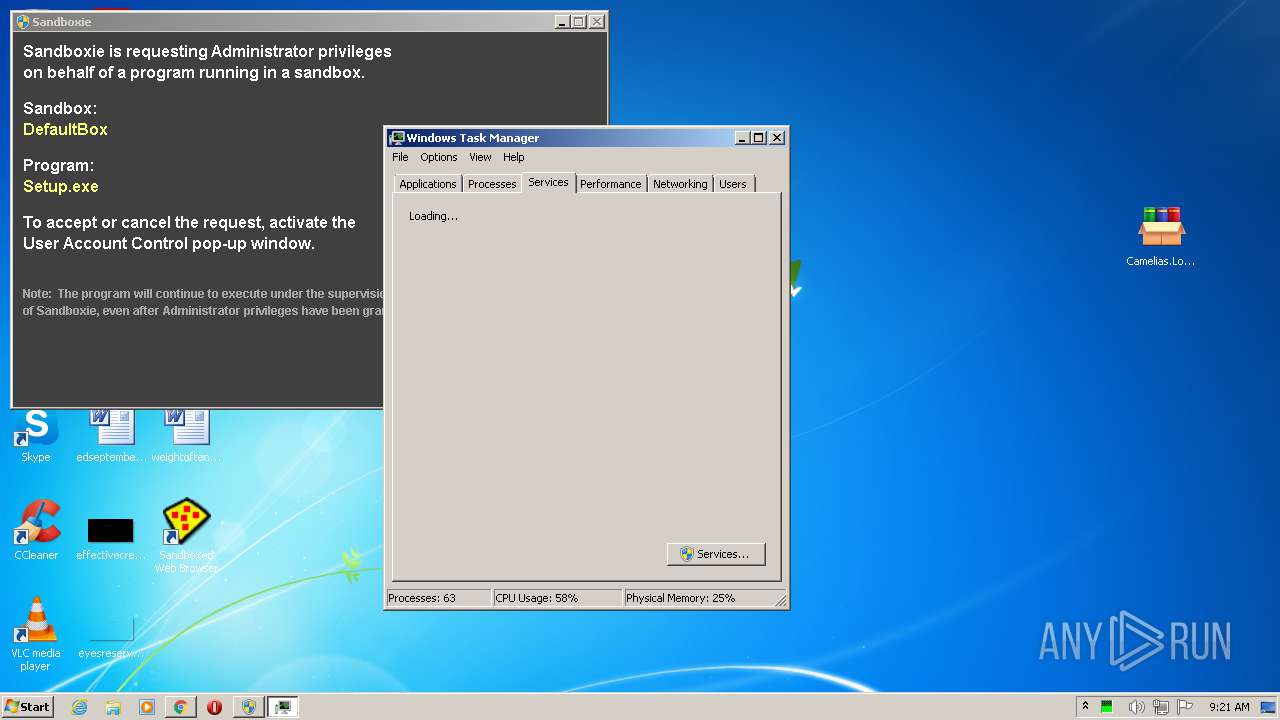The width and height of the screenshot is (1280, 720).
Task: Click the CPU Usage: 58% status entry
Action: coord(557,598)
